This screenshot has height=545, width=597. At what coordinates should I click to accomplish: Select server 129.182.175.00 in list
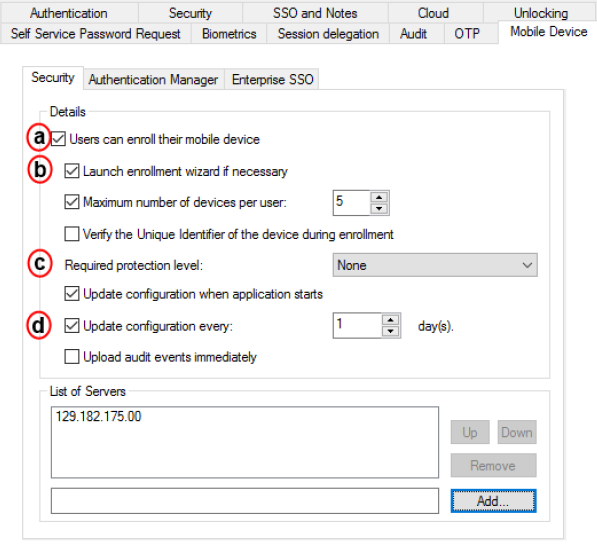pos(98,416)
